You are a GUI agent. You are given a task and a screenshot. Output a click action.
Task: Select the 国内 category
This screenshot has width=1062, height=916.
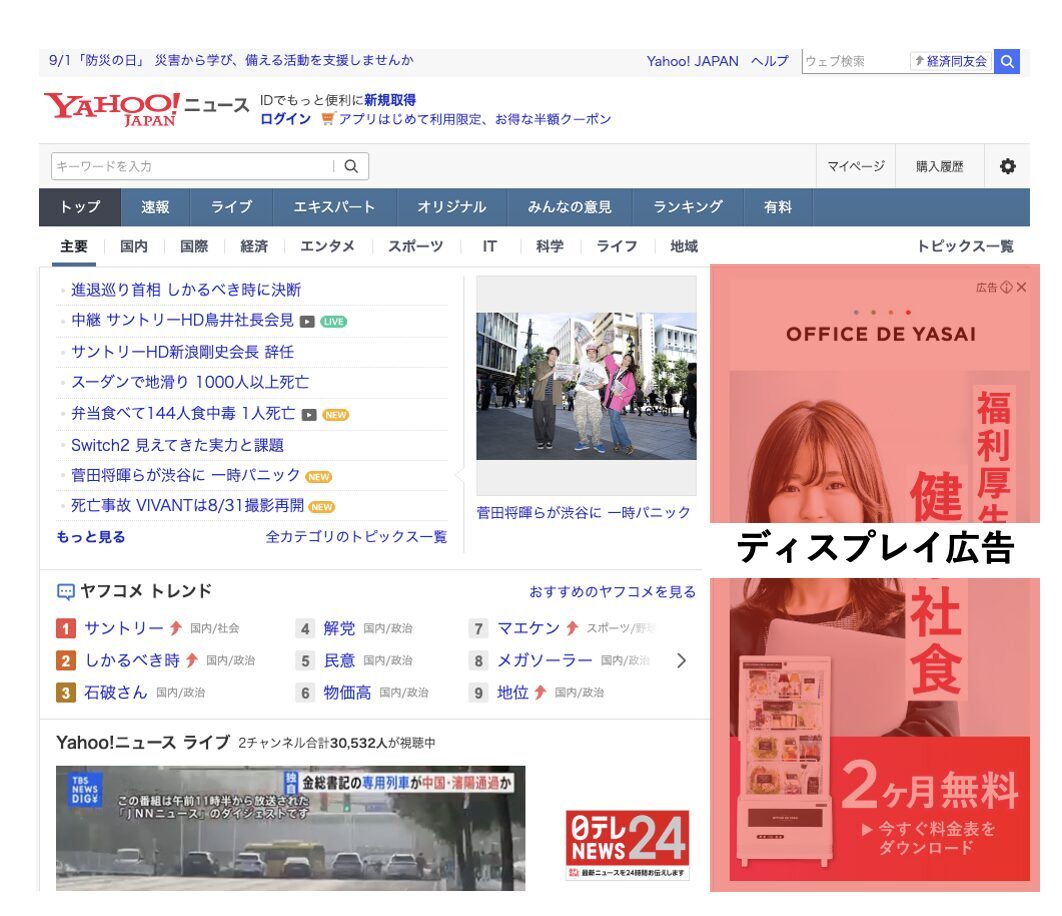click(133, 247)
